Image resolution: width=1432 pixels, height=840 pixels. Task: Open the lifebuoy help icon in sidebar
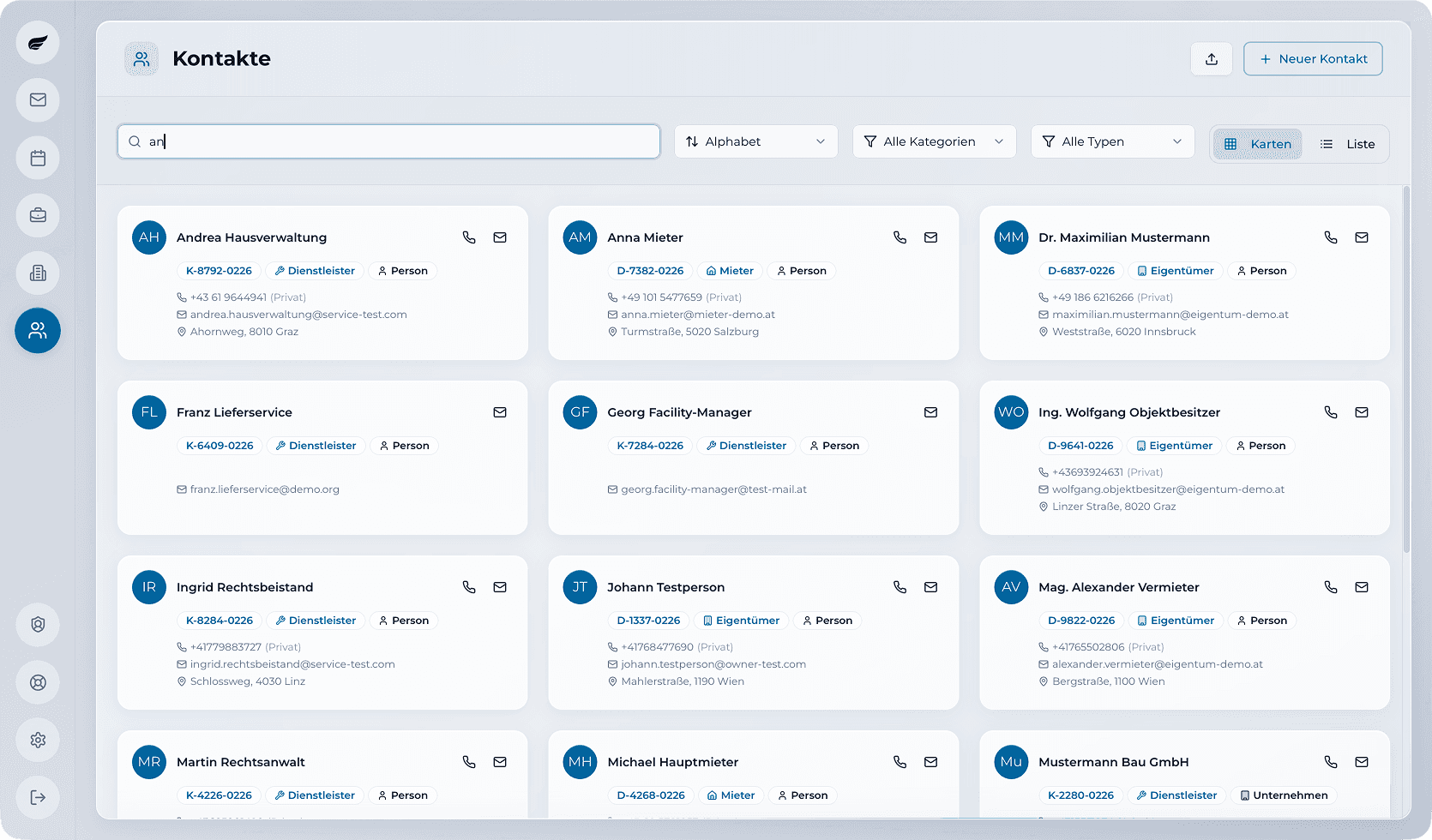coord(38,682)
